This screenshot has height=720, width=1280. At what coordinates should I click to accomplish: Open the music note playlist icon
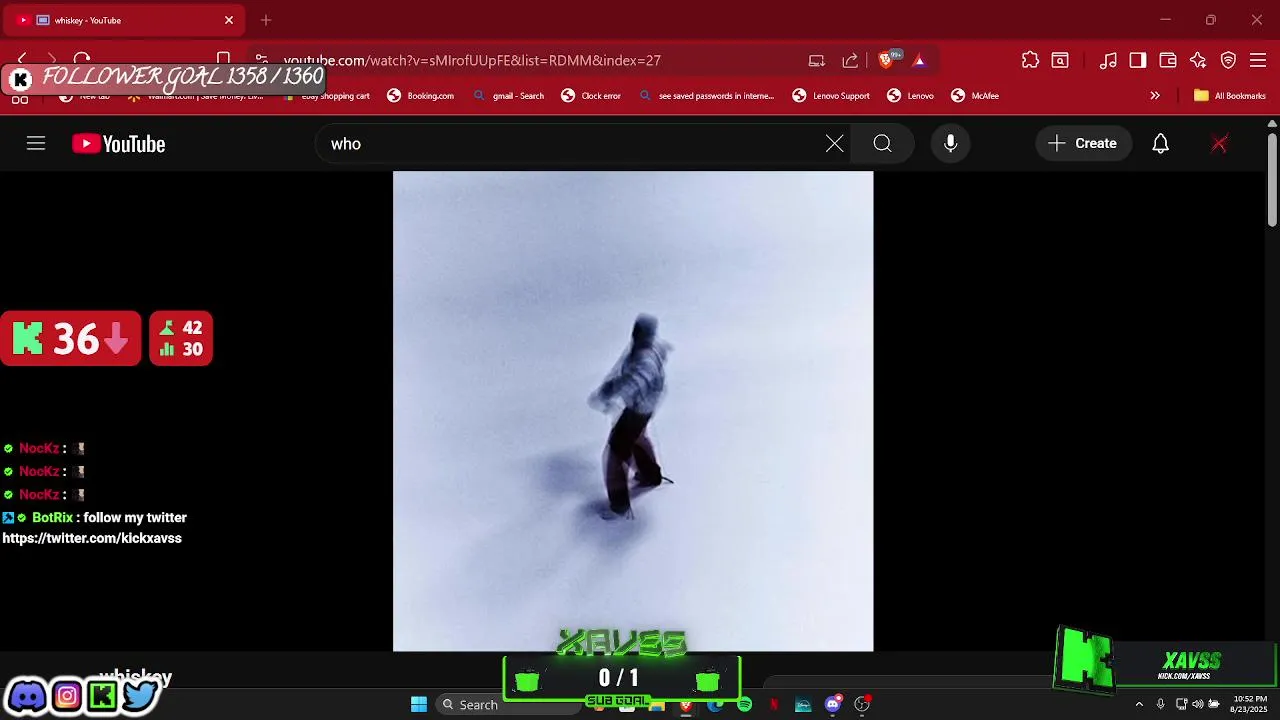[1108, 61]
